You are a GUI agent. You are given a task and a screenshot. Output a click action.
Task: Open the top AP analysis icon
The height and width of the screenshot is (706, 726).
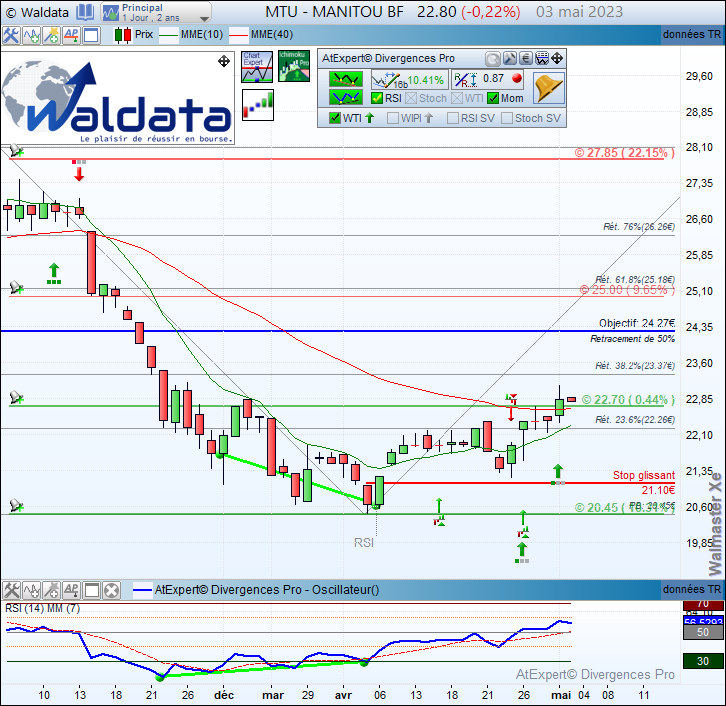coord(71,35)
